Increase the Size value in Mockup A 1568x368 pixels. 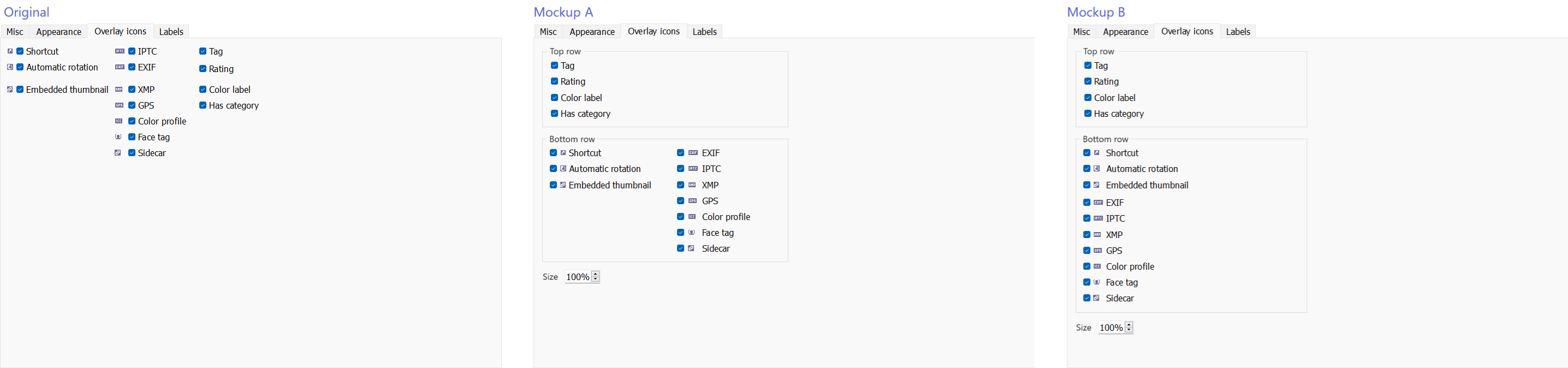(595, 274)
